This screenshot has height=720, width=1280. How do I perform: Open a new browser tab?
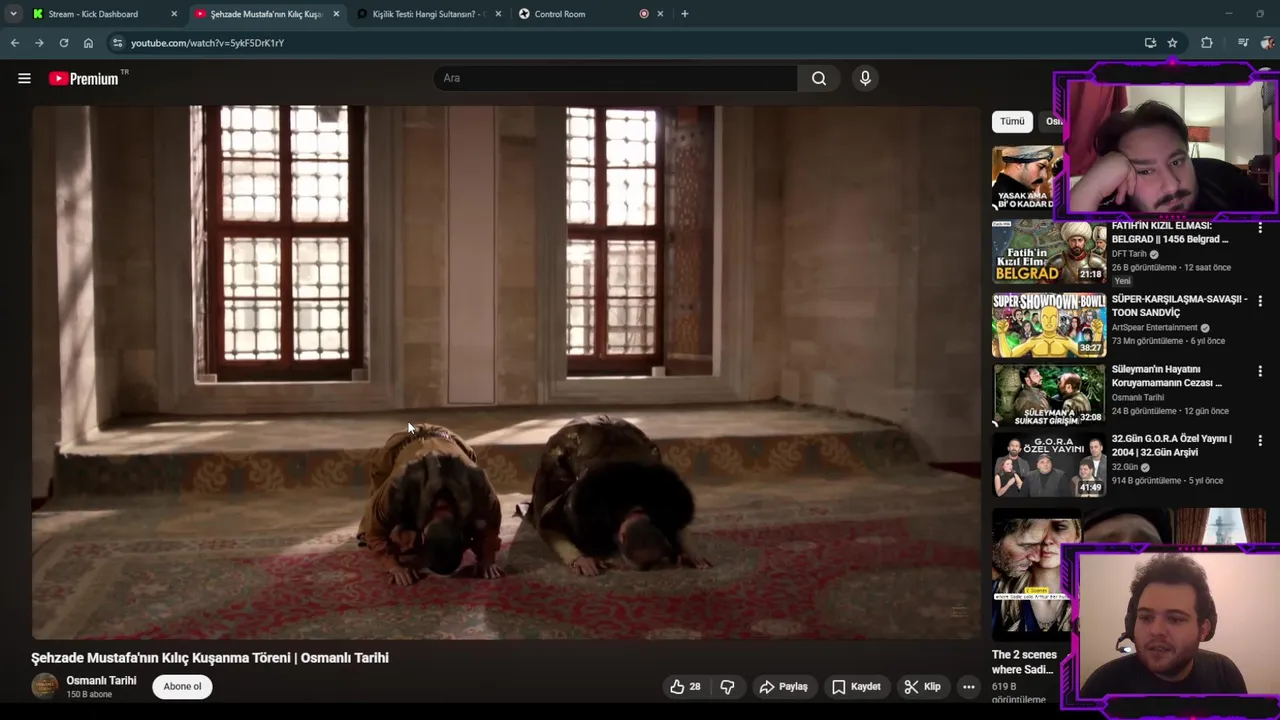click(684, 14)
